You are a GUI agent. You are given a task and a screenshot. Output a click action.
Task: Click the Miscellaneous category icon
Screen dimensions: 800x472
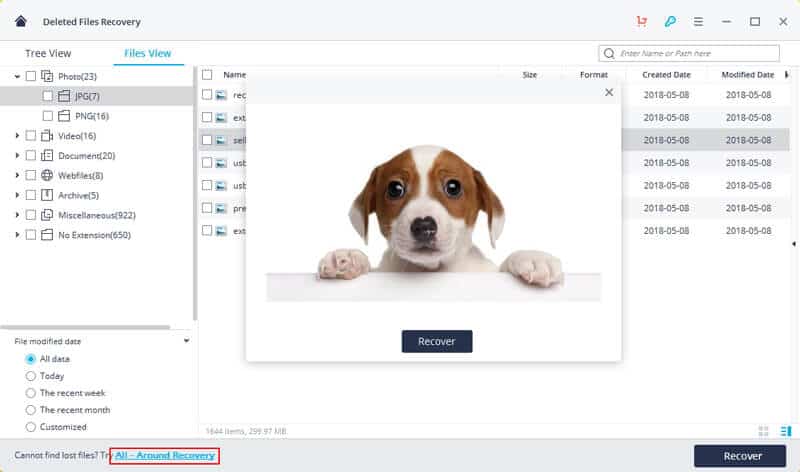47,215
